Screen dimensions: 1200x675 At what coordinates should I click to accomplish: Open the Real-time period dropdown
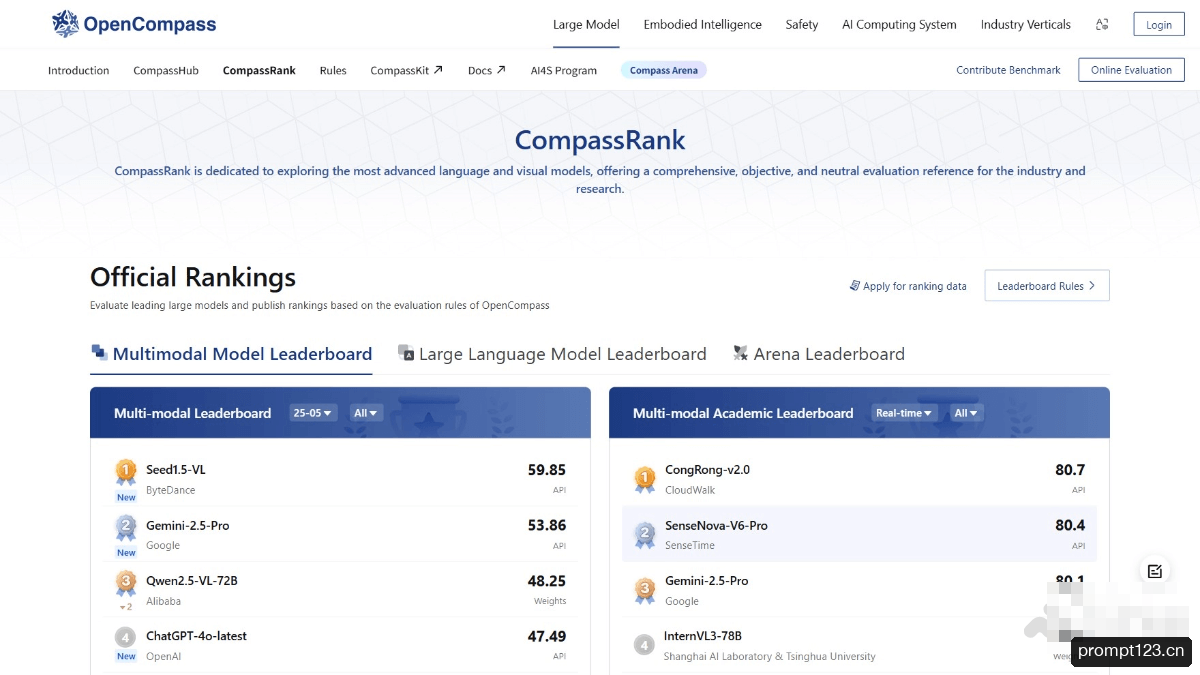[x=905, y=413]
